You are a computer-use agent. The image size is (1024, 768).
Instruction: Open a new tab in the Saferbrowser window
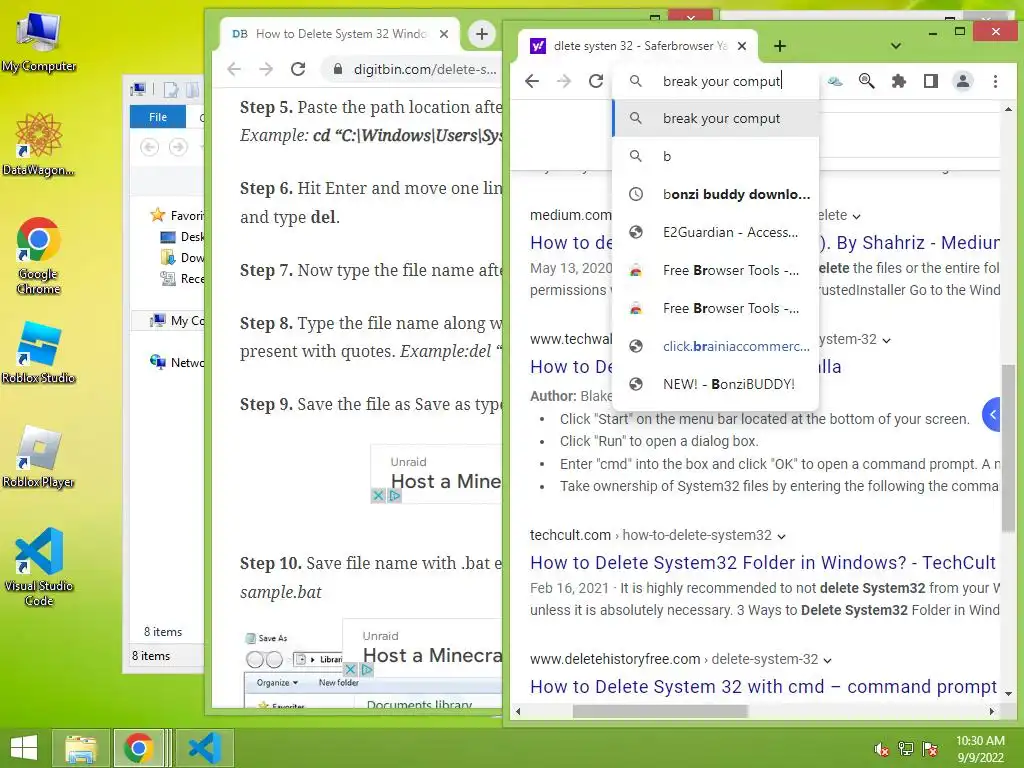(780, 46)
